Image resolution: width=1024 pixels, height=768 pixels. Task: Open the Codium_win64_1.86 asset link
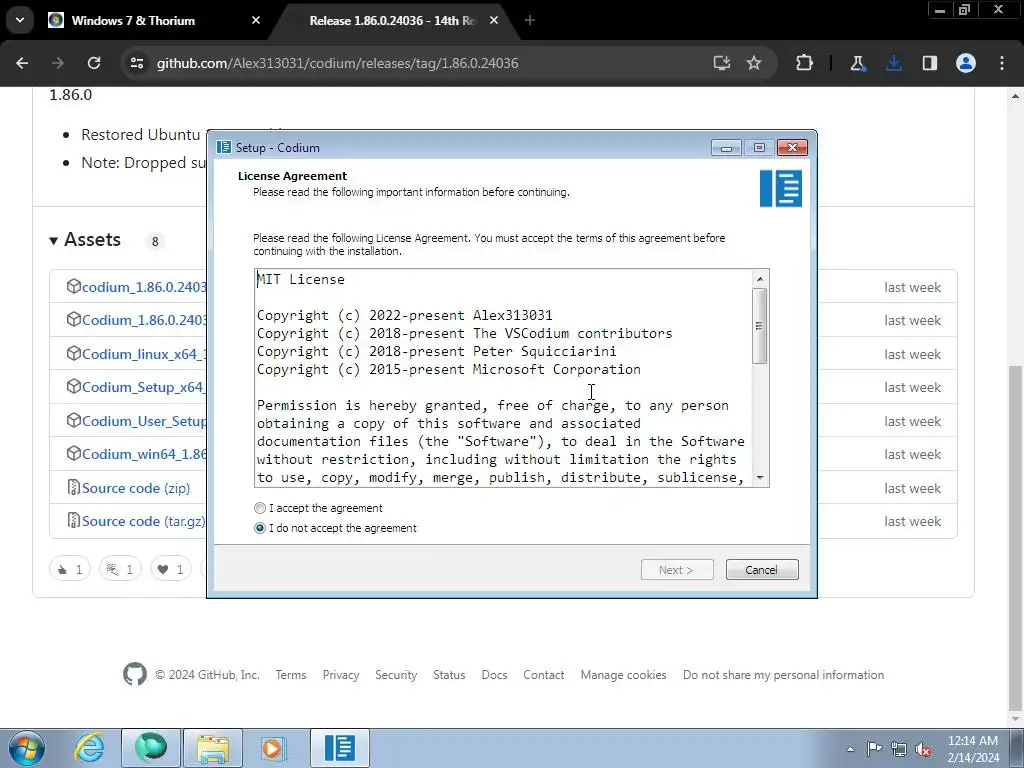pyautogui.click(x=144, y=454)
